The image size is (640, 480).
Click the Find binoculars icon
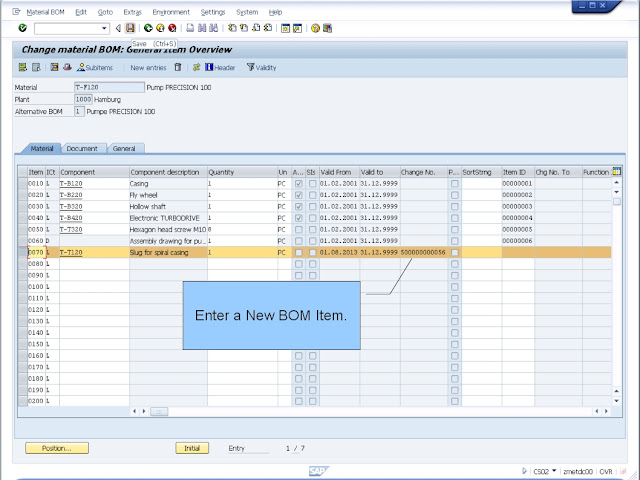click(202, 28)
